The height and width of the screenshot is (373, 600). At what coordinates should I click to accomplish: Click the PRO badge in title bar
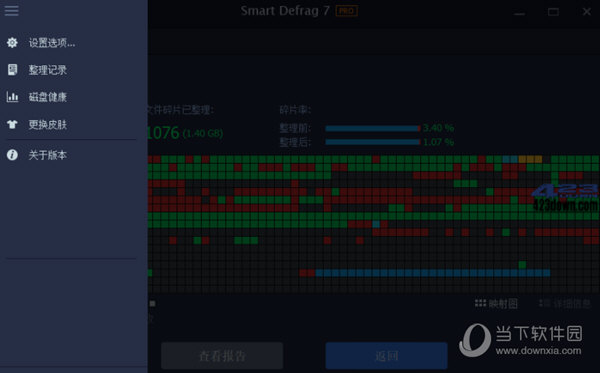[347, 11]
